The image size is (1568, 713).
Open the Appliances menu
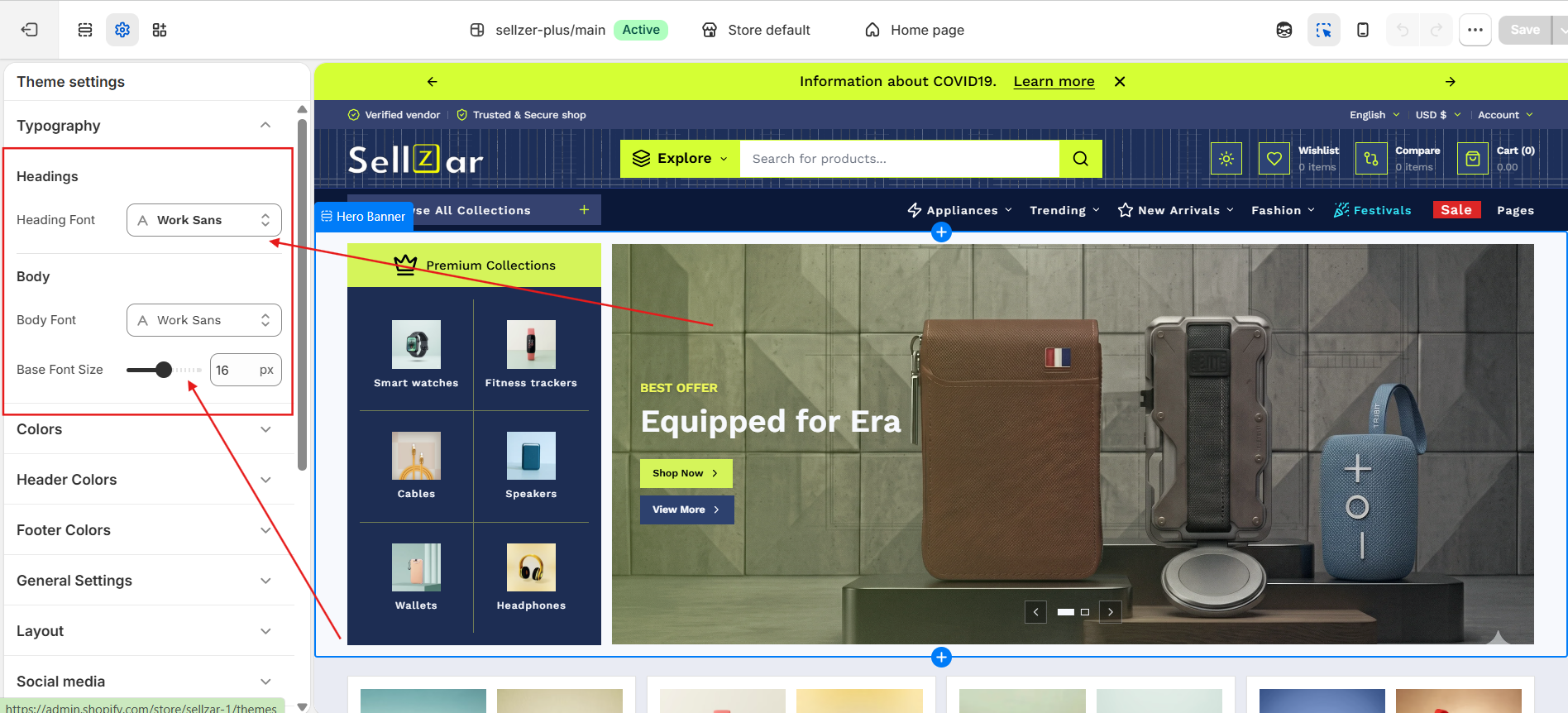[960, 210]
